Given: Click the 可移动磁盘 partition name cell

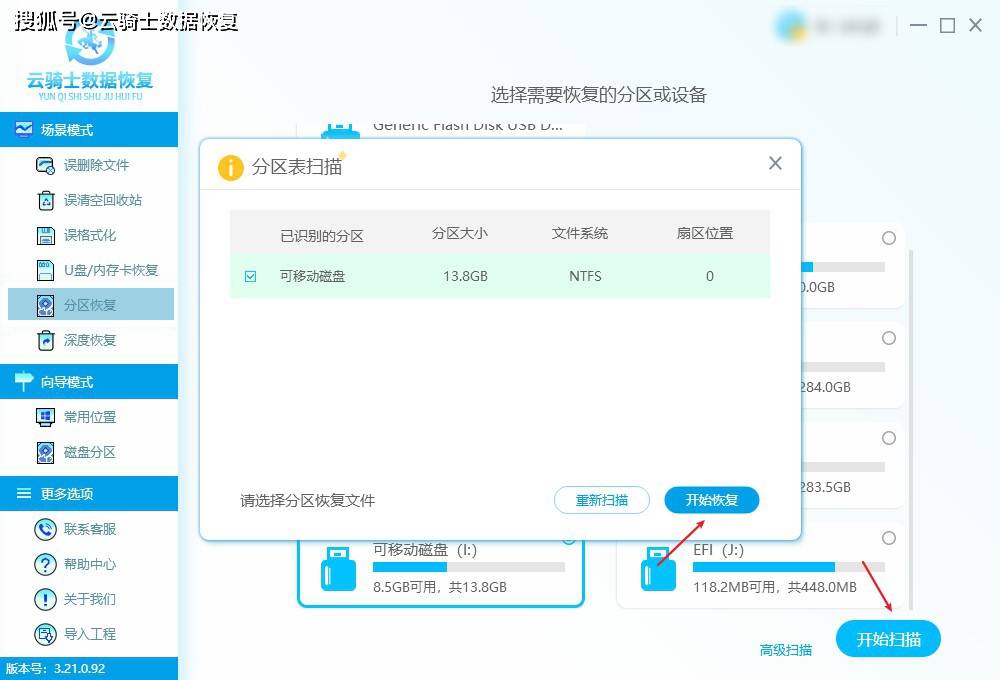Looking at the screenshot, I should (x=312, y=276).
